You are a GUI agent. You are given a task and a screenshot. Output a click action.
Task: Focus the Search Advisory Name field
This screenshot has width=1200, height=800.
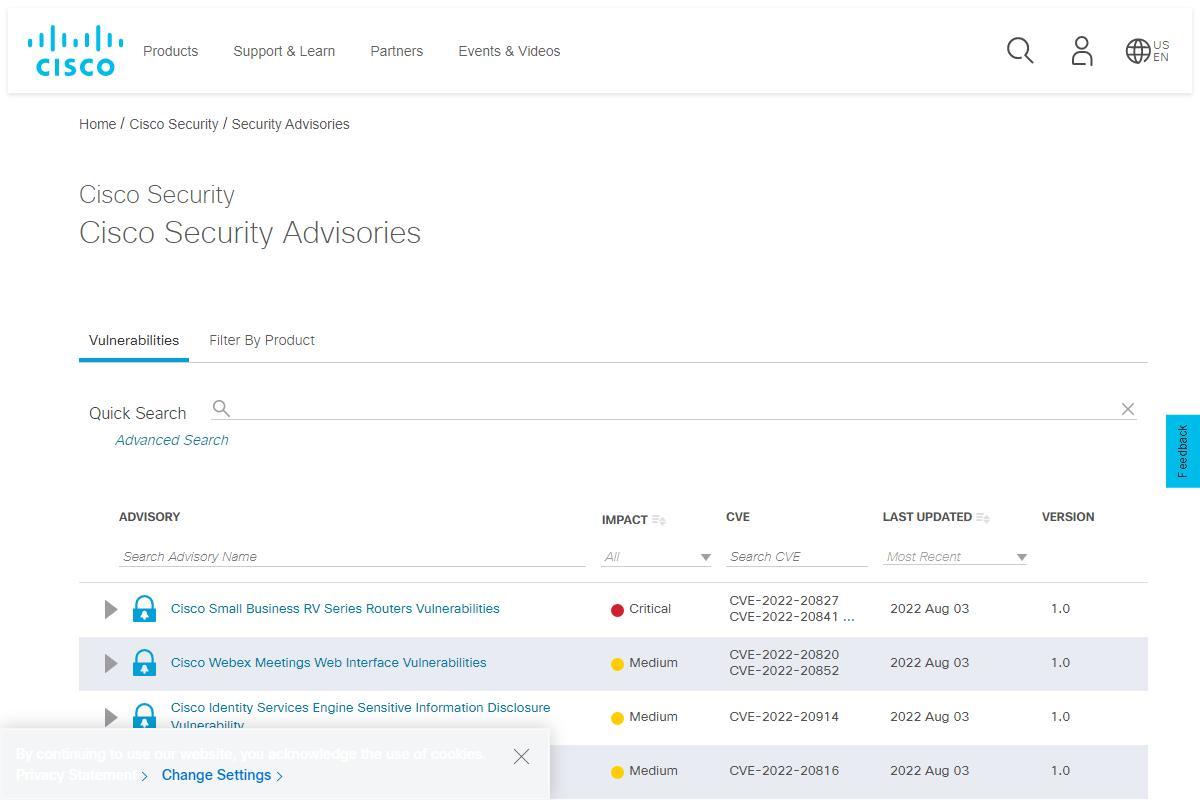pyautogui.click(x=352, y=557)
